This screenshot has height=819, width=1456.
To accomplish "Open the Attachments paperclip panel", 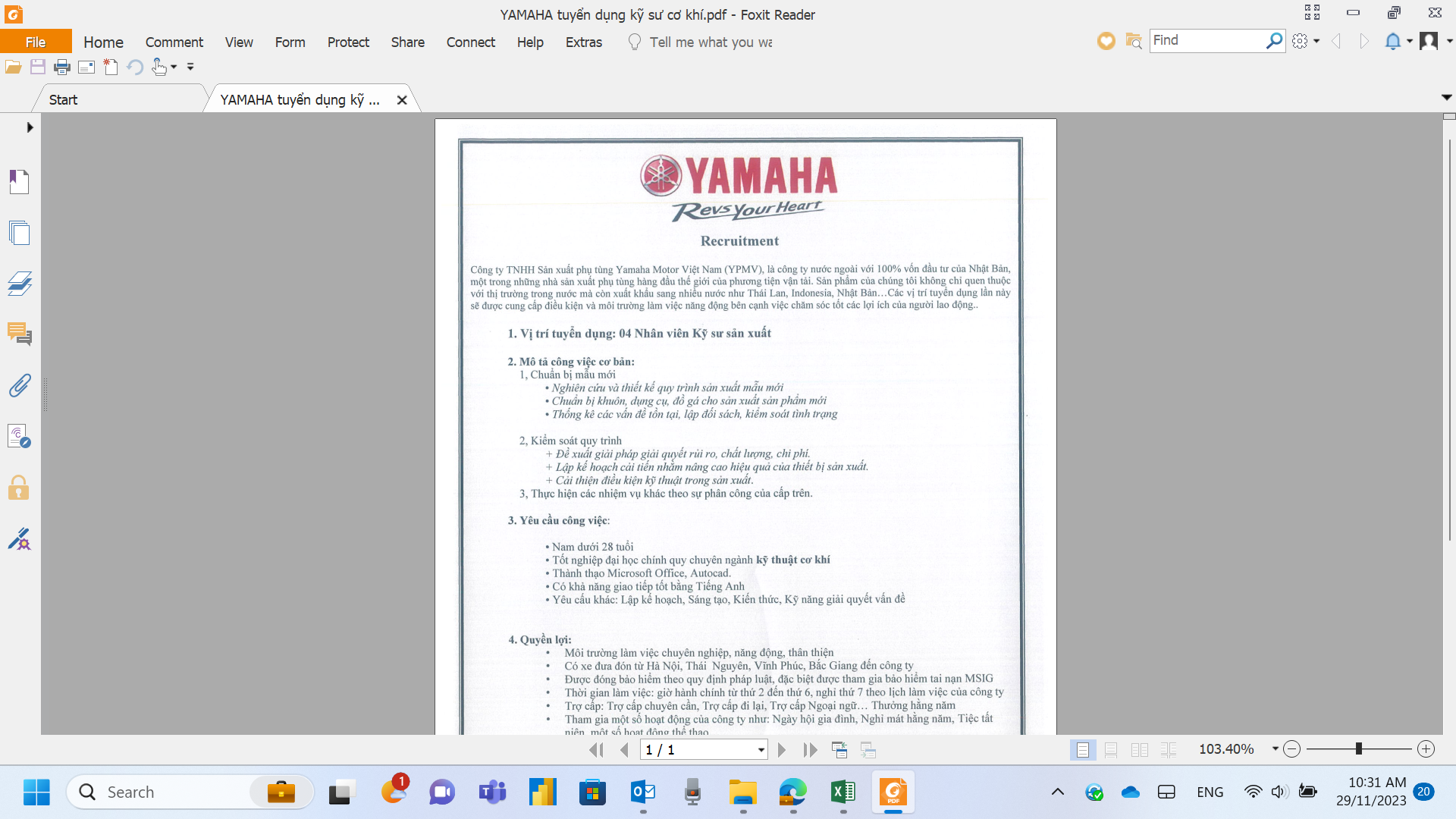I will pos(19,385).
